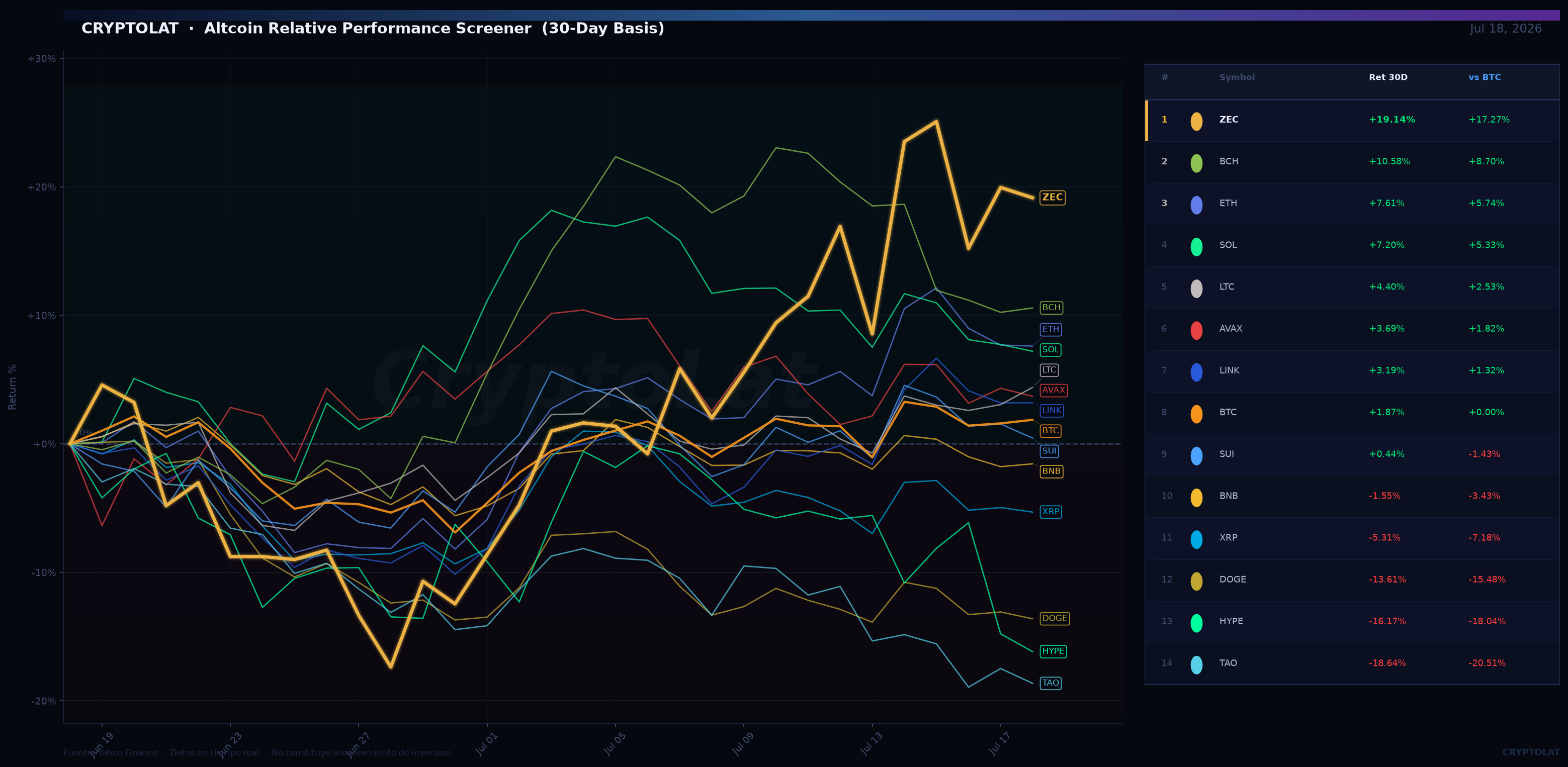Select SOL's +7.20% return value
Screen dimensions: 1568x767
(x=1386, y=245)
